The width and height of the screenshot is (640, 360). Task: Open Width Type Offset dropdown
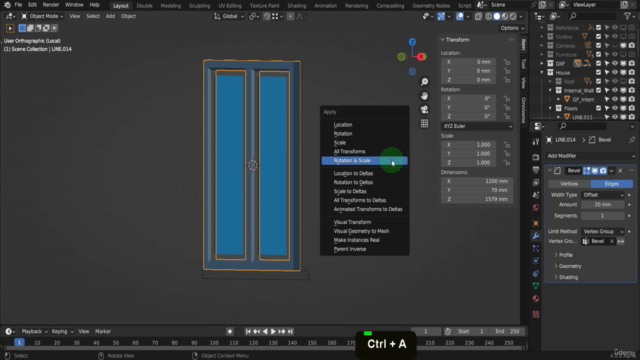pos(603,195)
